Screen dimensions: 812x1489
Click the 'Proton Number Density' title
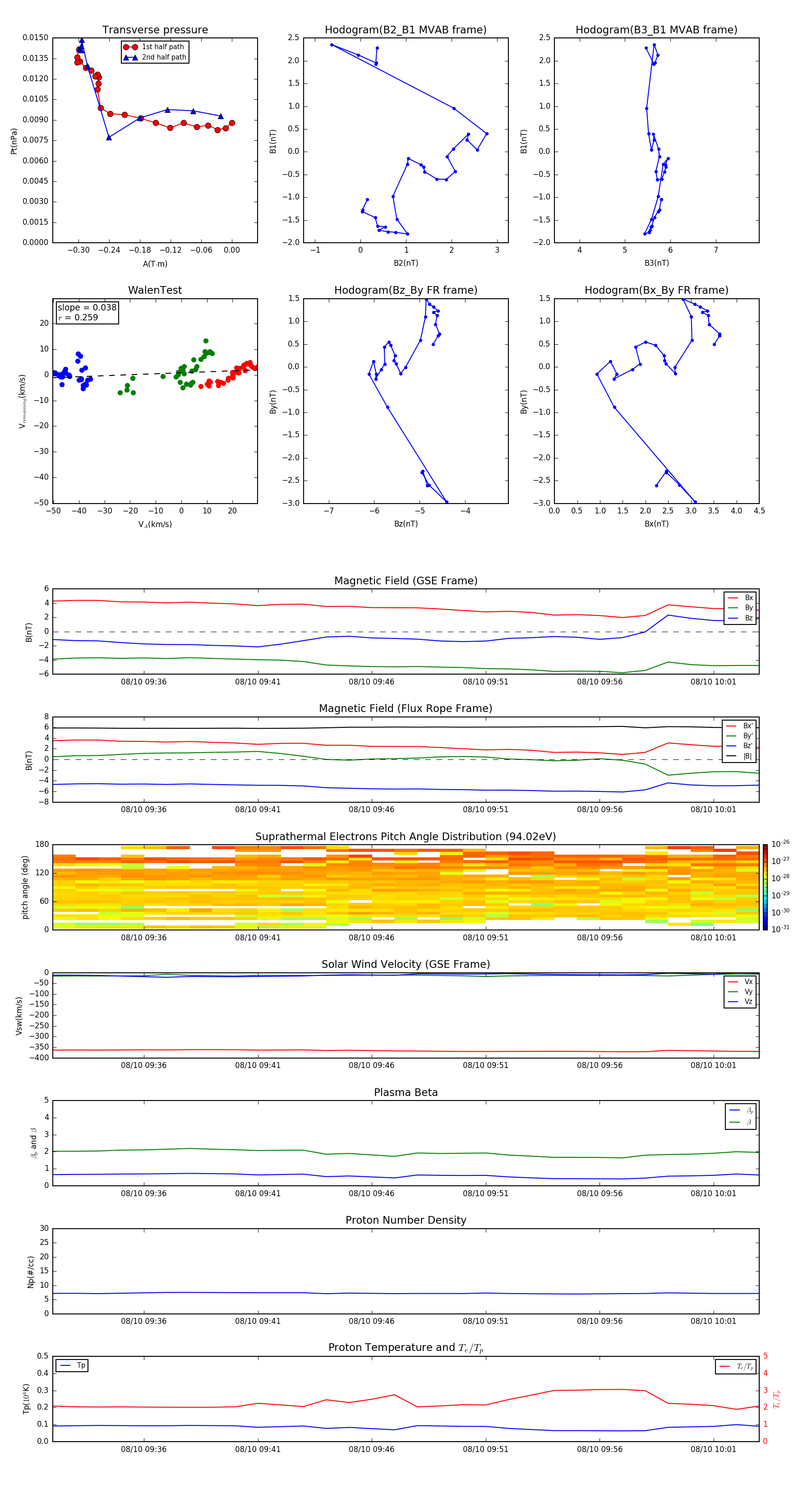(406, 1220)
